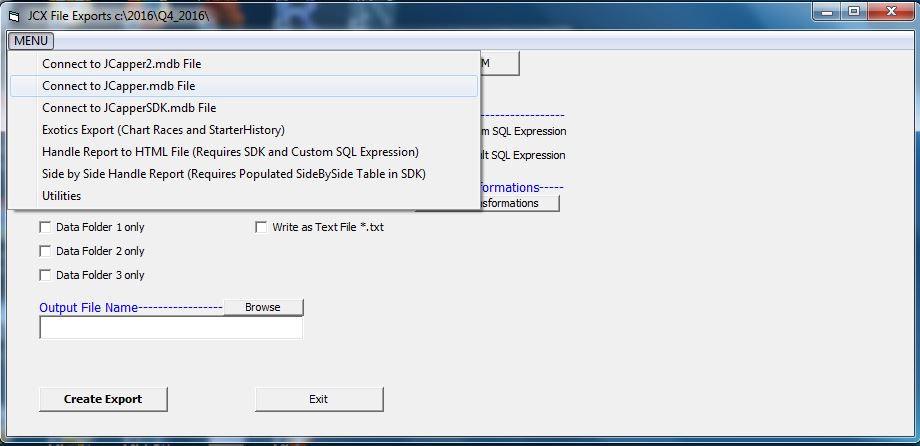Enable Data Folder 2 only checkbox
The width and height of the screenshot is (920, 446).
pyautogui.click(x=45, y=251)
